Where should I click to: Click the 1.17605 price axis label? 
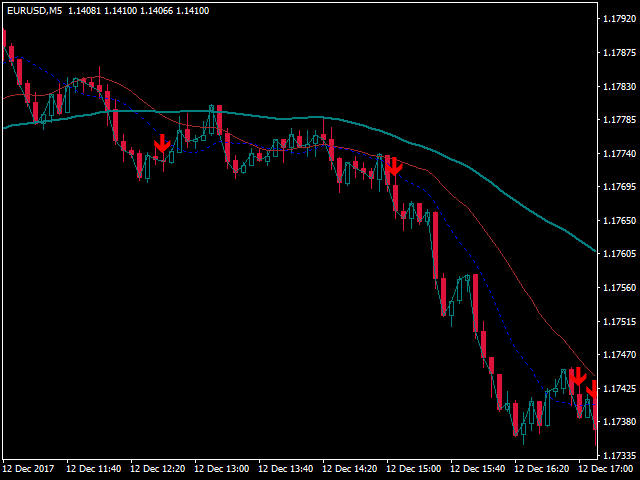[x=620, y=254]
